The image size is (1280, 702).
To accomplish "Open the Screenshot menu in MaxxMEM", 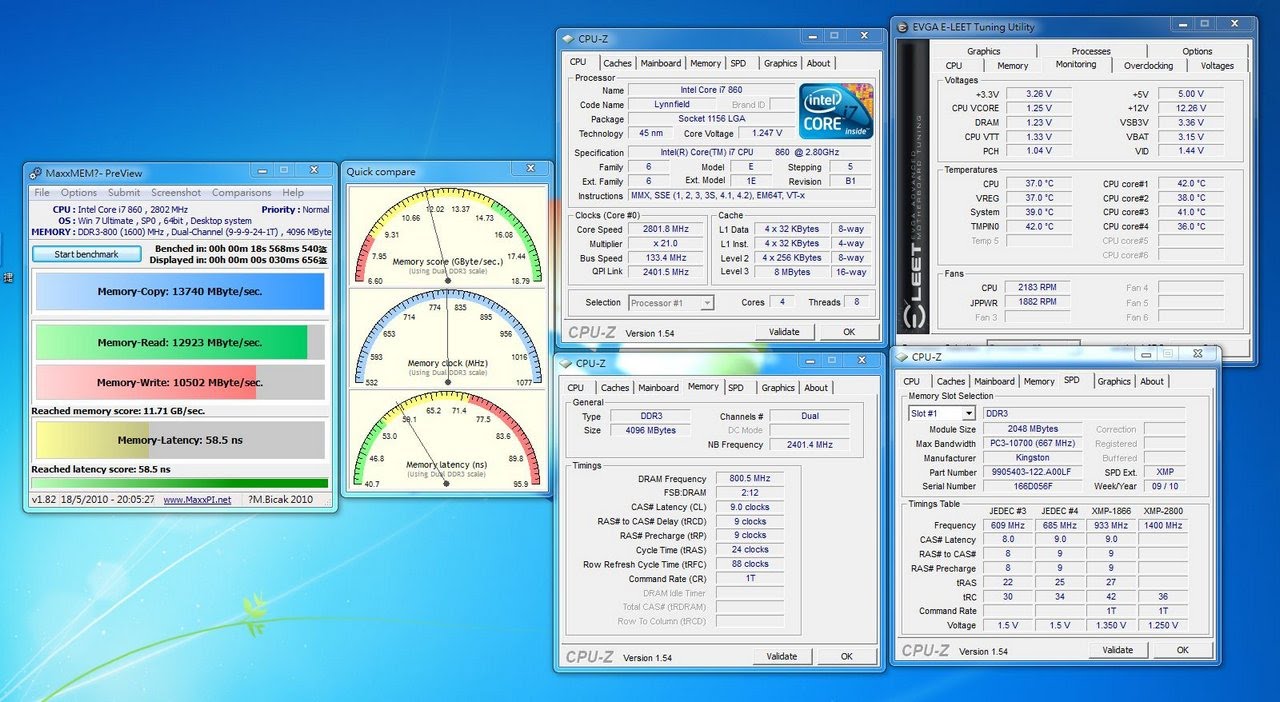I will [176, 193].
